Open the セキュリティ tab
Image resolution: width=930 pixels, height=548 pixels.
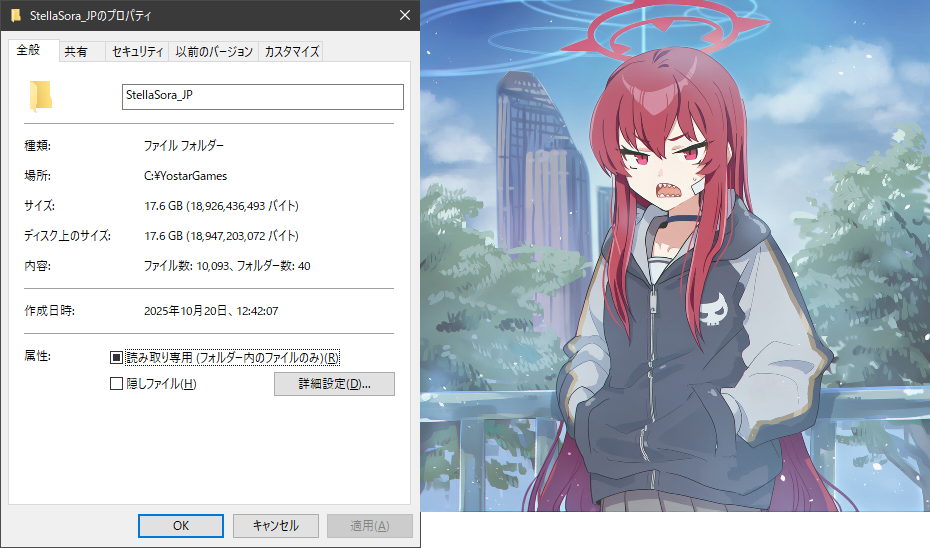(x=138, y=52)
